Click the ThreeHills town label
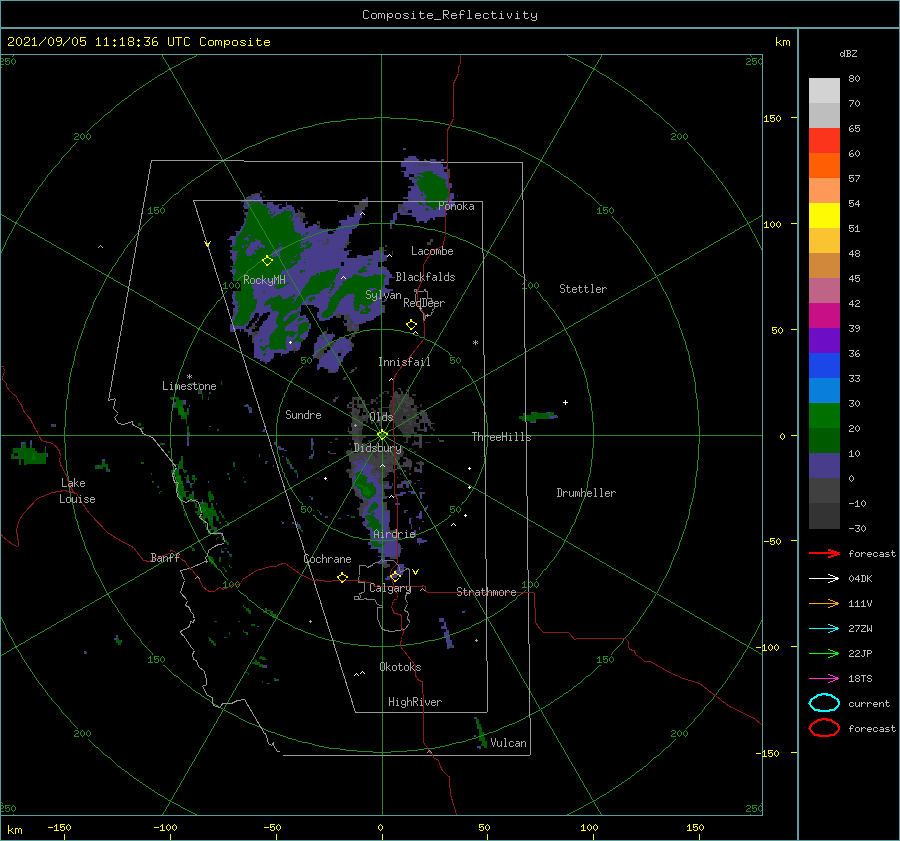 pyautogui.click(x=502, y=437)
